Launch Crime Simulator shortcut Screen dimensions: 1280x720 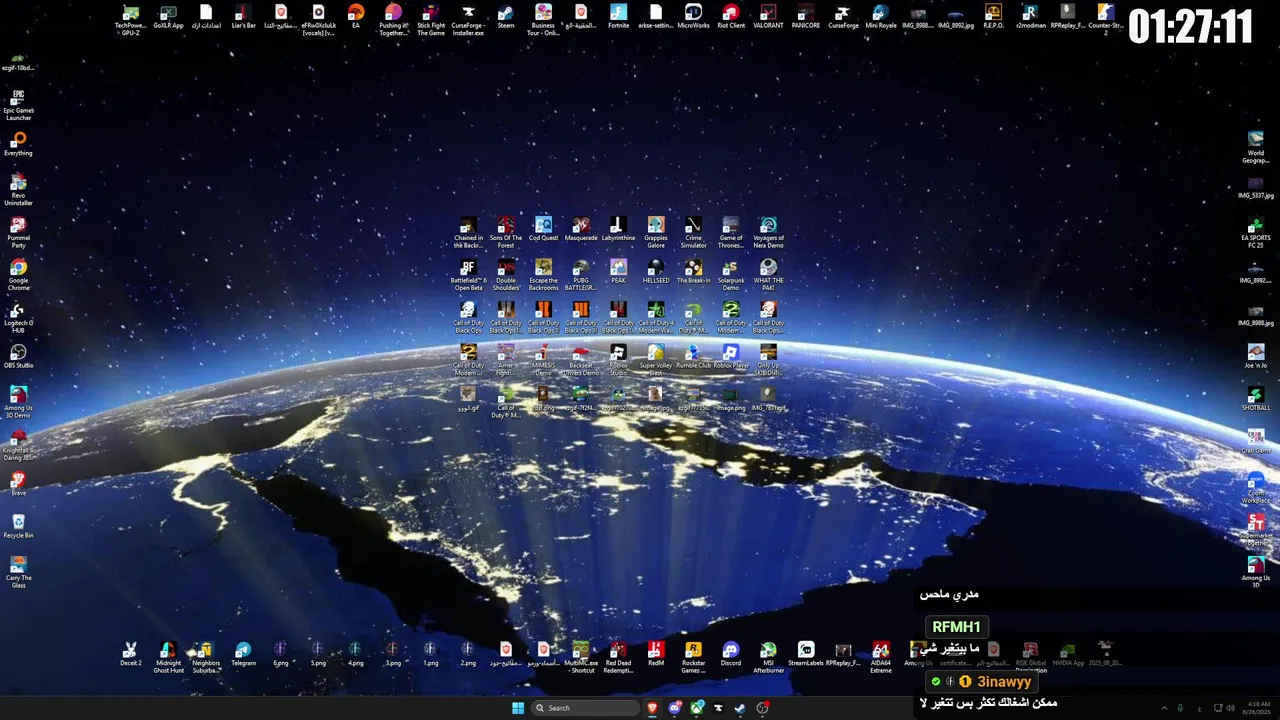click(693, 232)
